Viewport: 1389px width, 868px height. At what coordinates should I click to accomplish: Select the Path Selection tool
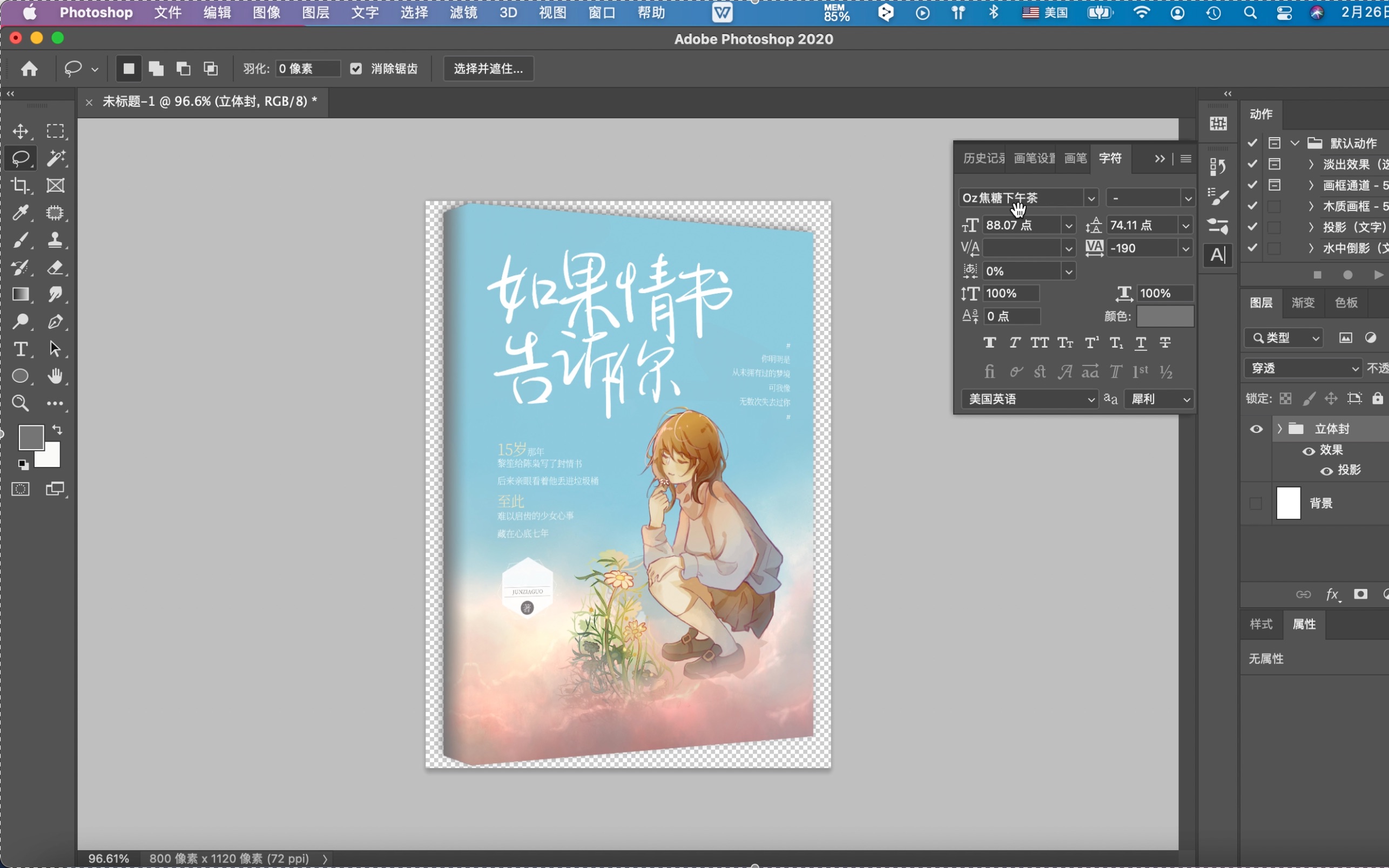pos(55,349)
